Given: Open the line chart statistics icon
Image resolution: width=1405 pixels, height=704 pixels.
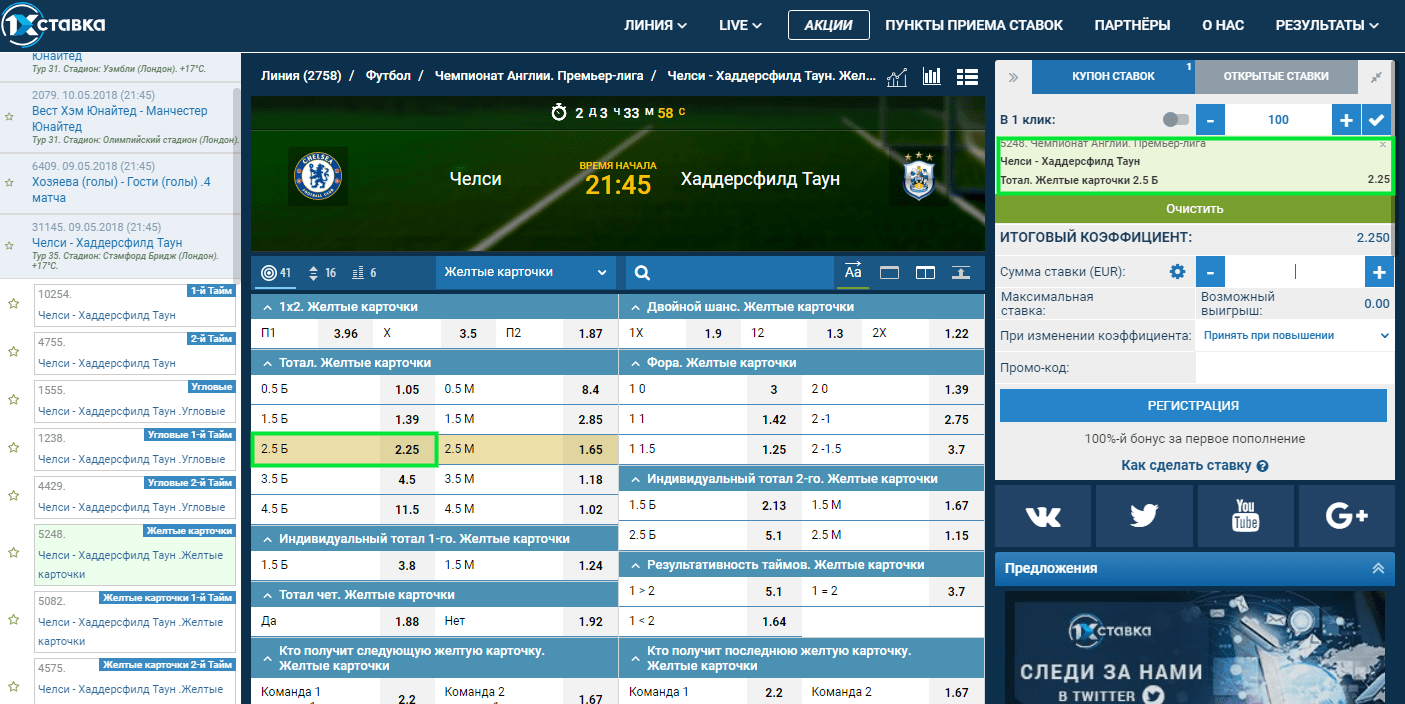Looking at the screenshot, I should click(x=897, y=77).
